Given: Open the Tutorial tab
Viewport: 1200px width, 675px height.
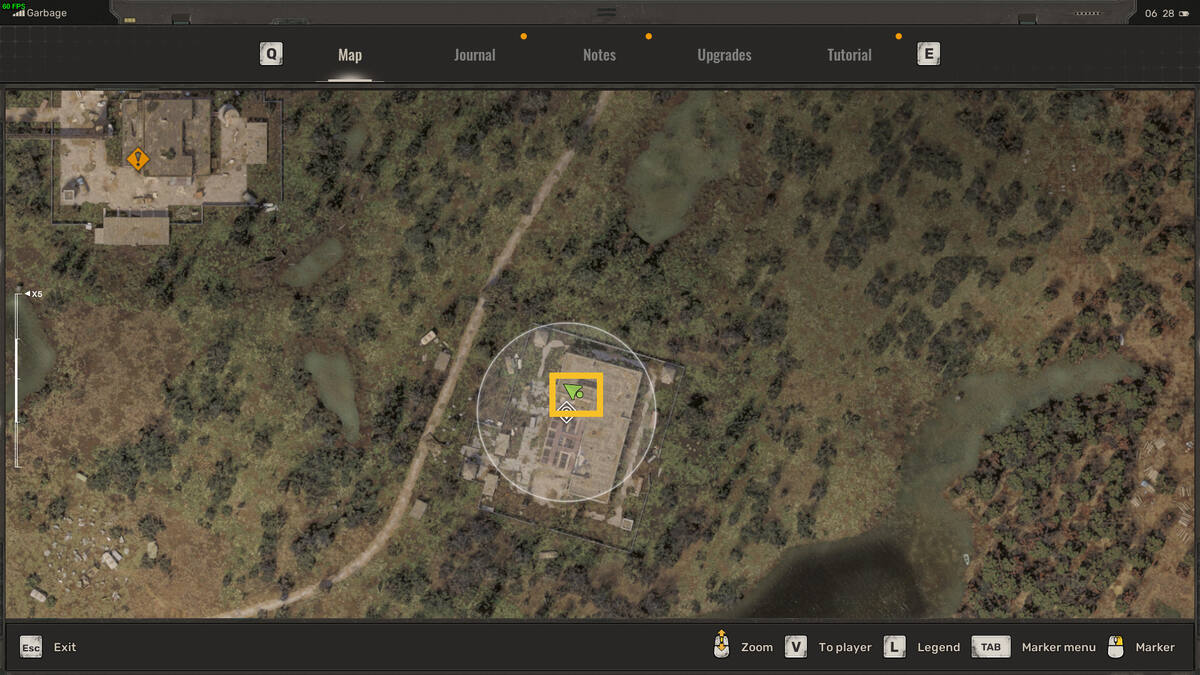Looking at the screenshot, I should [x=849, y=55].
